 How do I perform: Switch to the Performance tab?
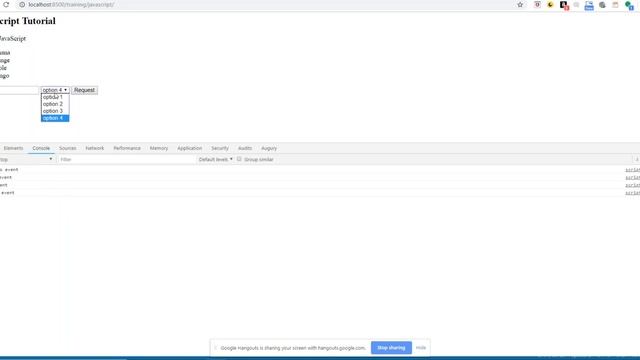(127, 148)
